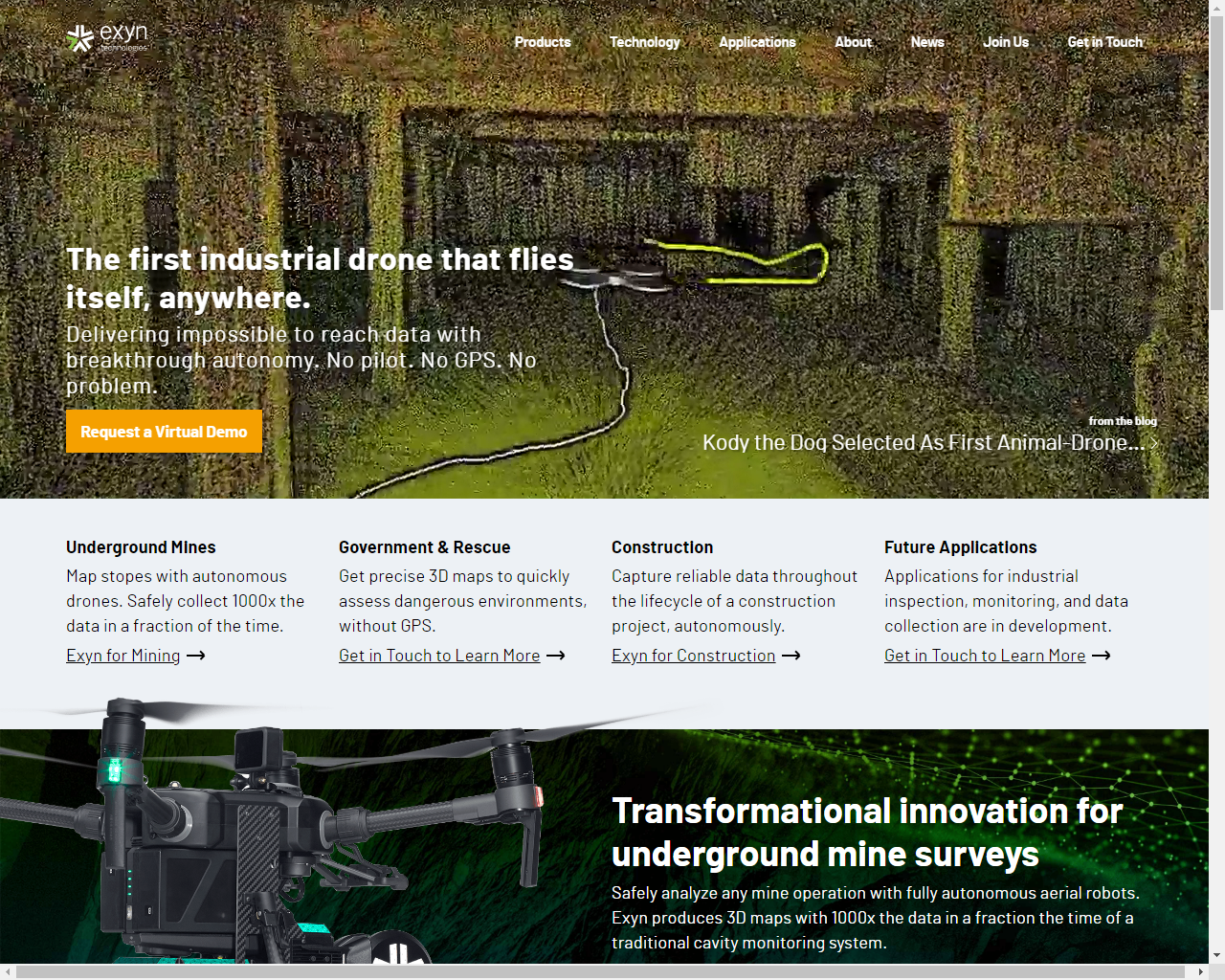Open the Applications menu item

click(x=757, y=42)
